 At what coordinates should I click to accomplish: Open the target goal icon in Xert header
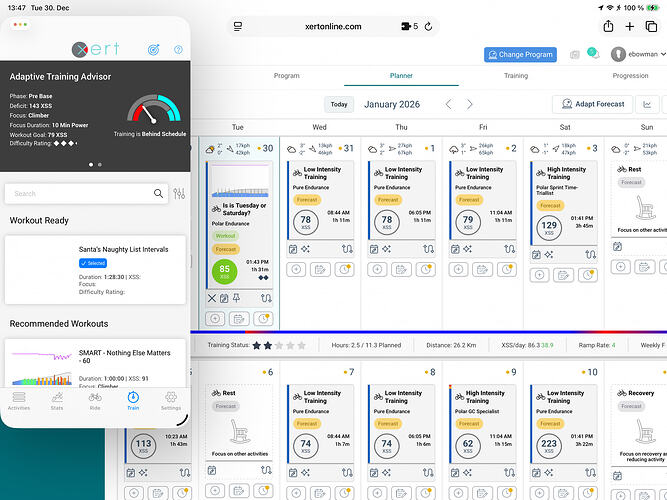pos(152,48)
